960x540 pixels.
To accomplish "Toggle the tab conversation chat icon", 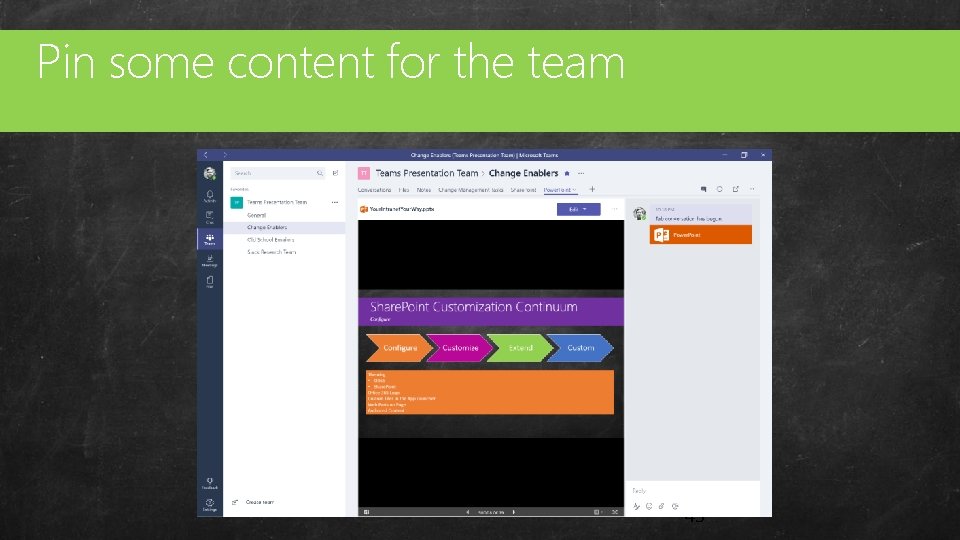I will point(703,189).
